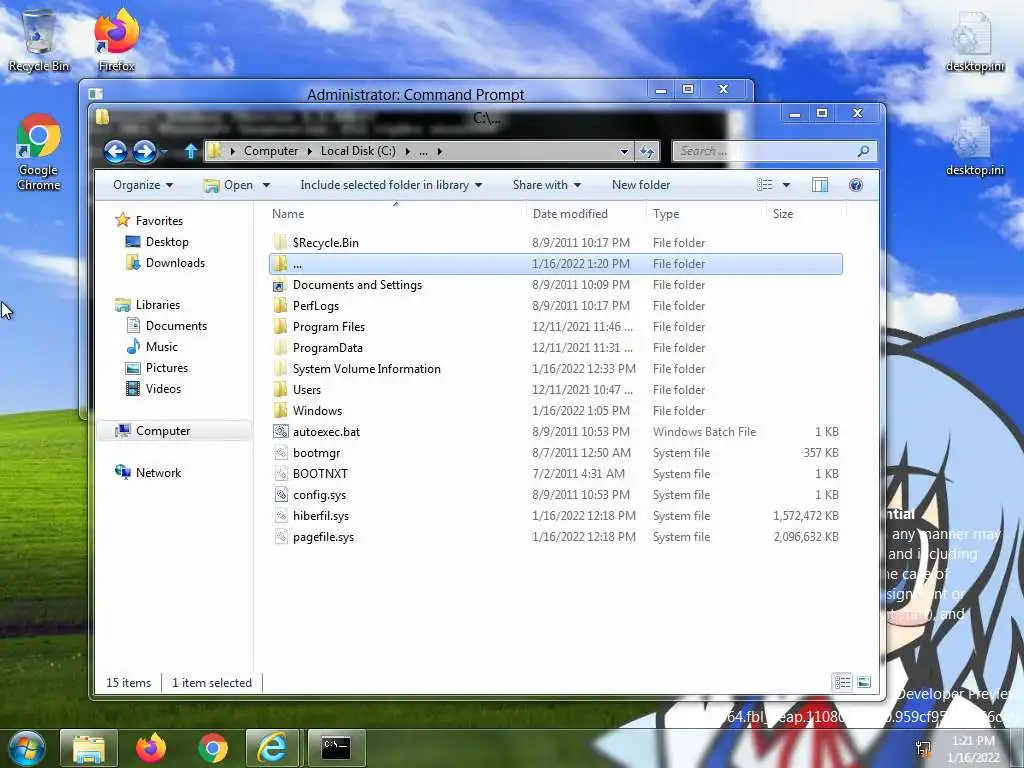The width and height of the screenshot is (1024, 768).
Task: Click the Open toolbar button
Action: click(x=229, y=185)
